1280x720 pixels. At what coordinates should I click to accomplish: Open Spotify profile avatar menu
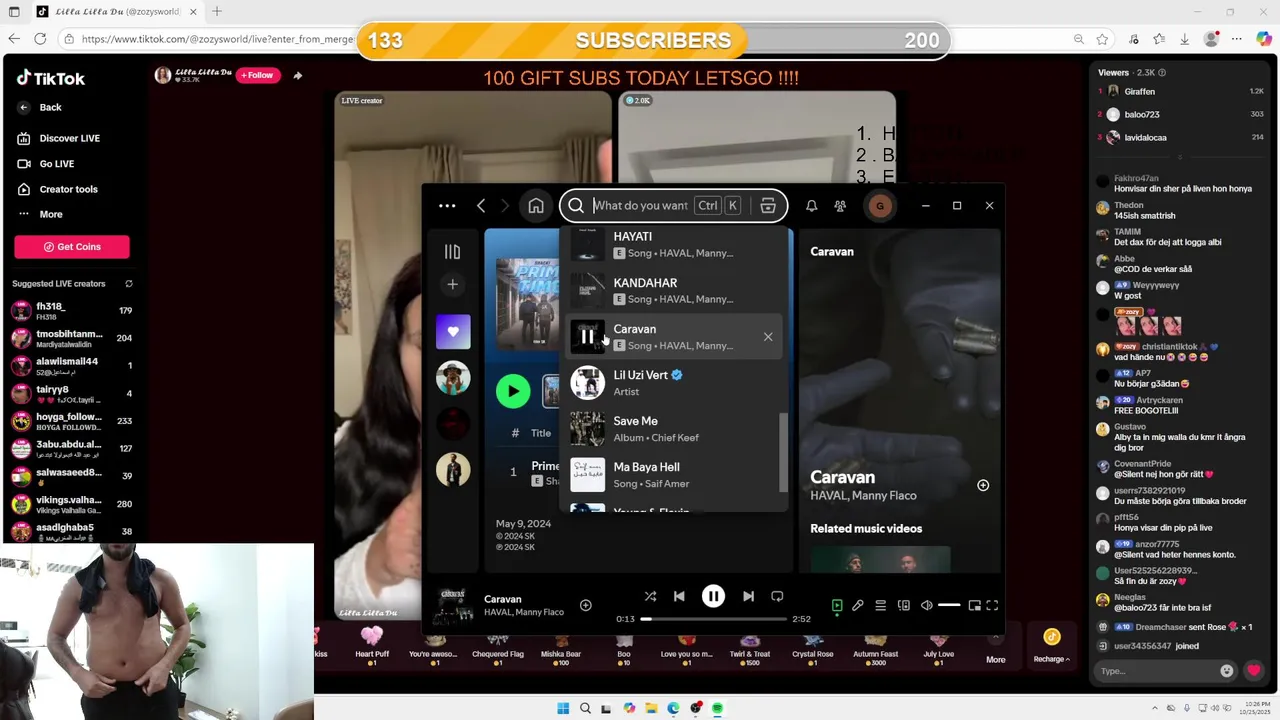click(880, 206)
